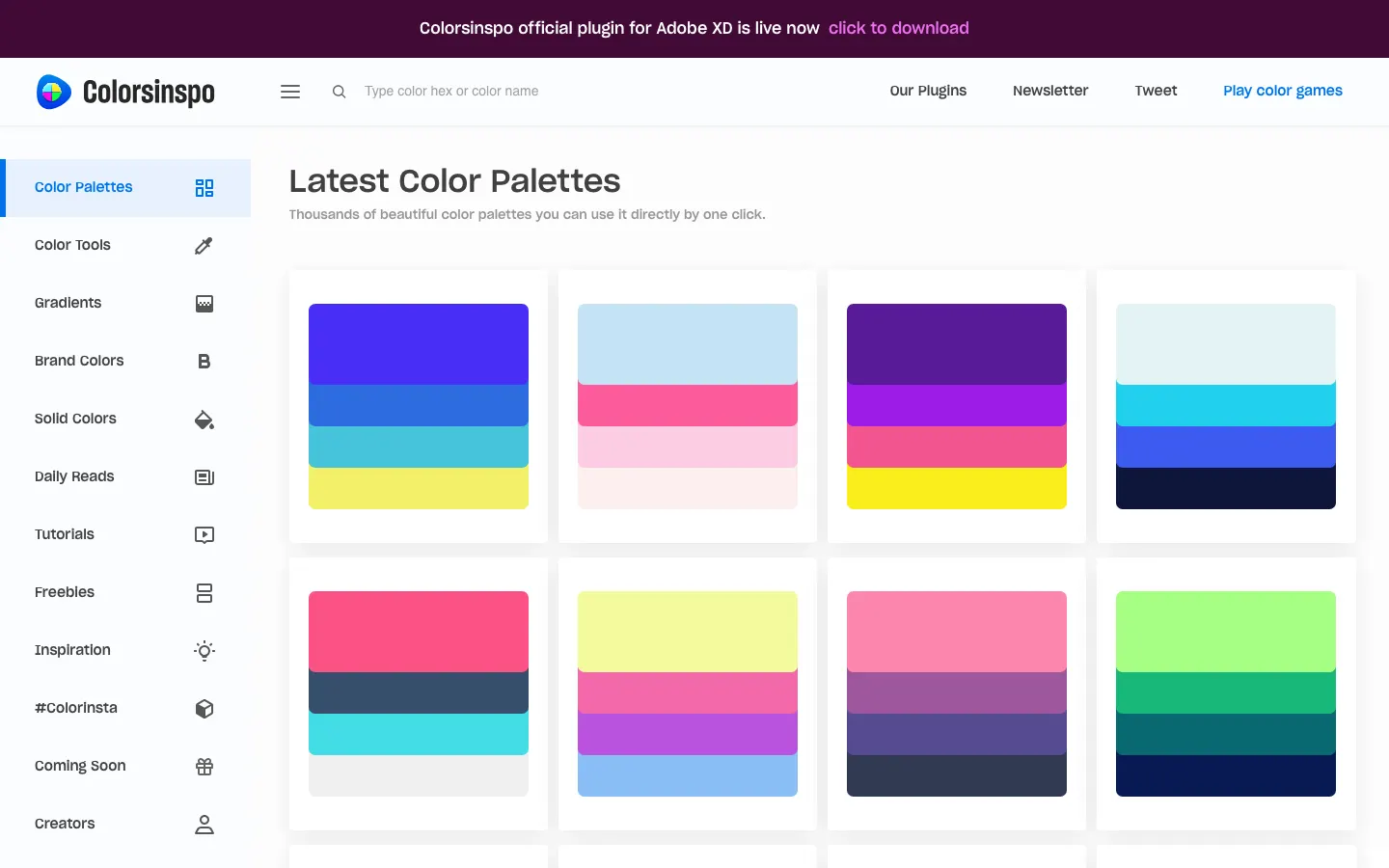Click the Tutorials play icon

[204, 535]
